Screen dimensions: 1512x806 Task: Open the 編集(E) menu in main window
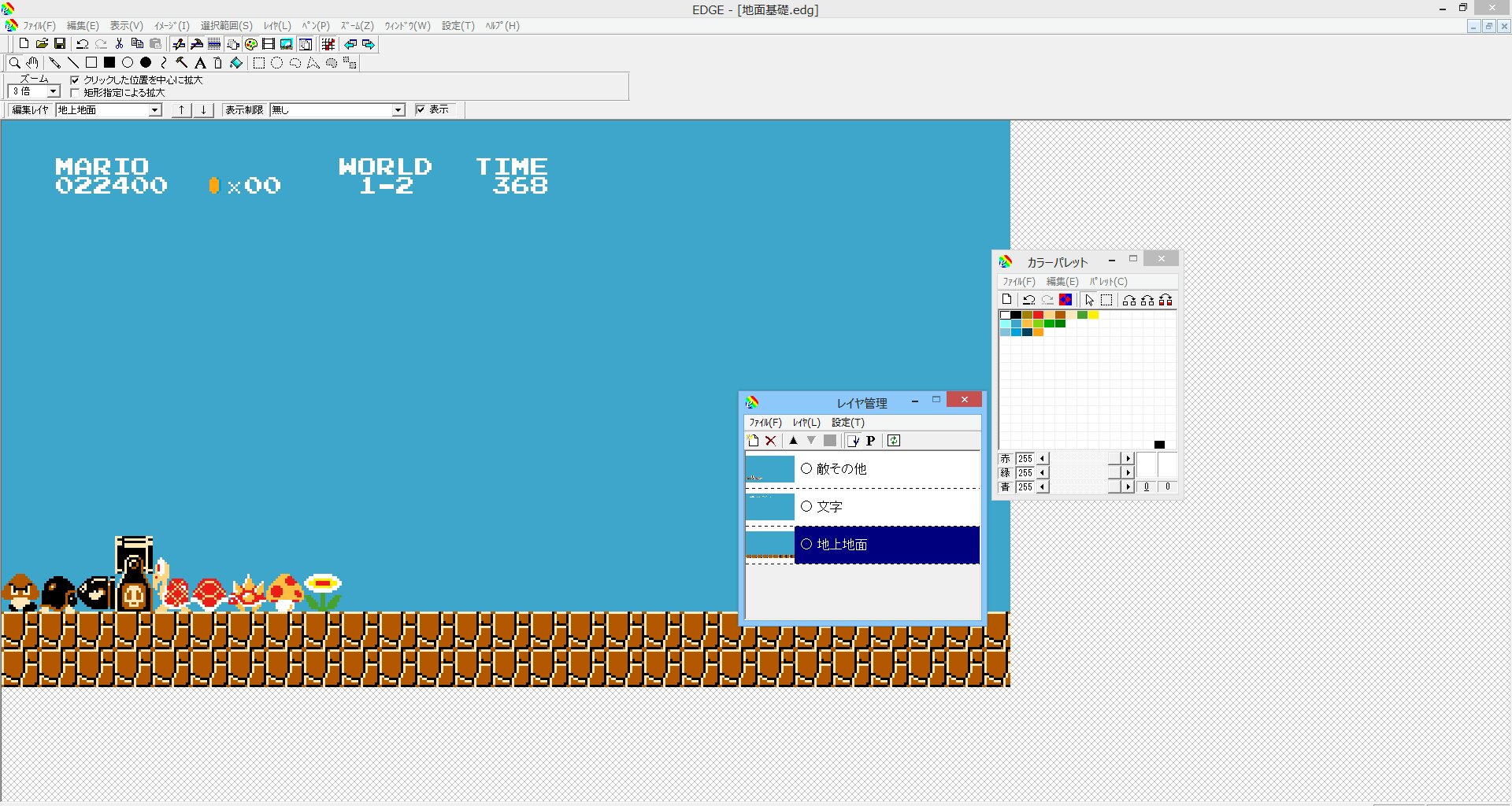click(x=83, y=26)
